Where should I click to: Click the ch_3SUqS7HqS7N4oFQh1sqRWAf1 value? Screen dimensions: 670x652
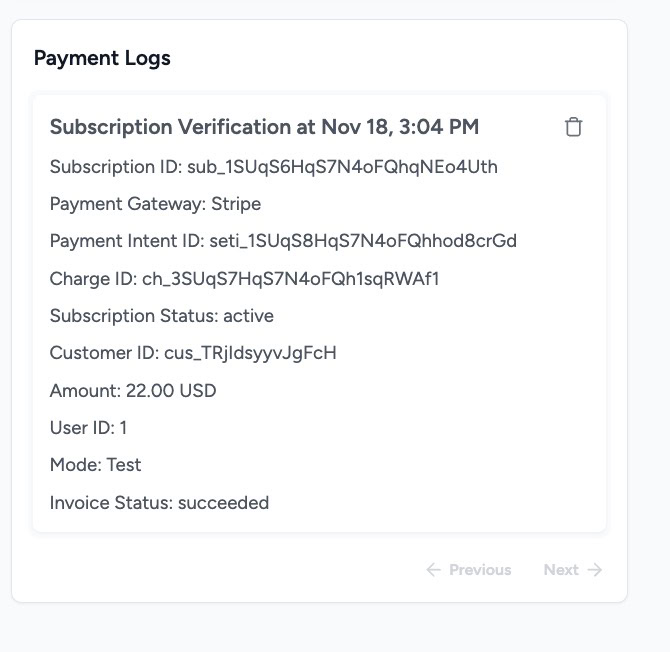point(290,279)
